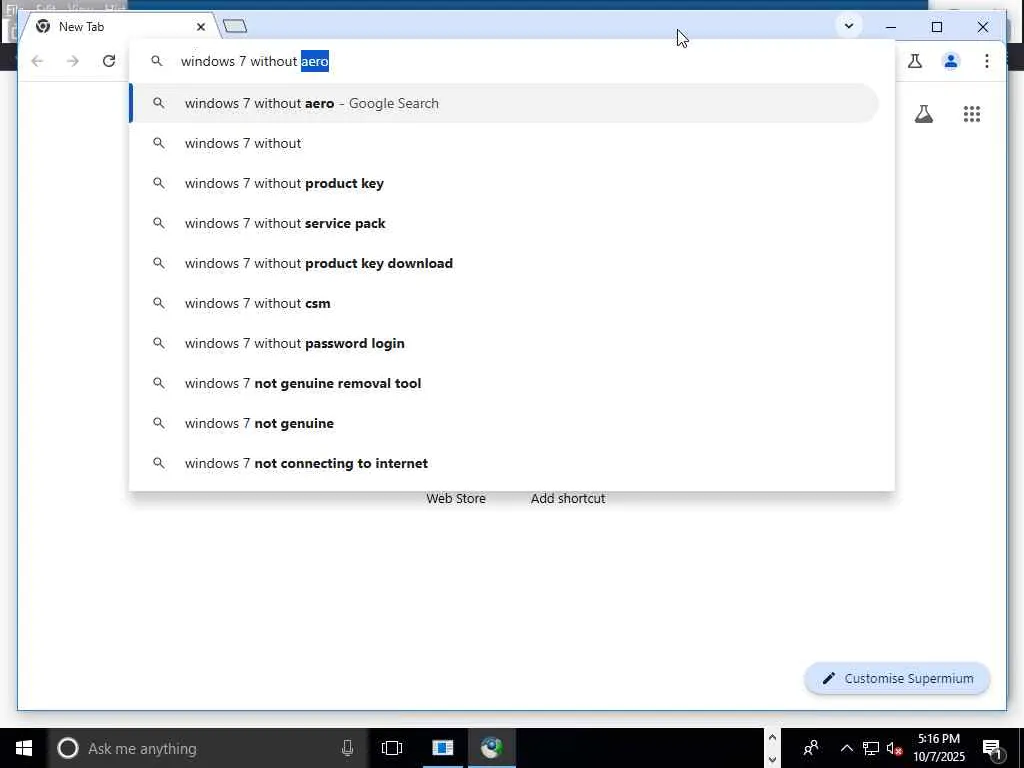Click the search icon in the address bar
Screen dimensions: 1024x768
pyautogui.click(x=157, y=61)
